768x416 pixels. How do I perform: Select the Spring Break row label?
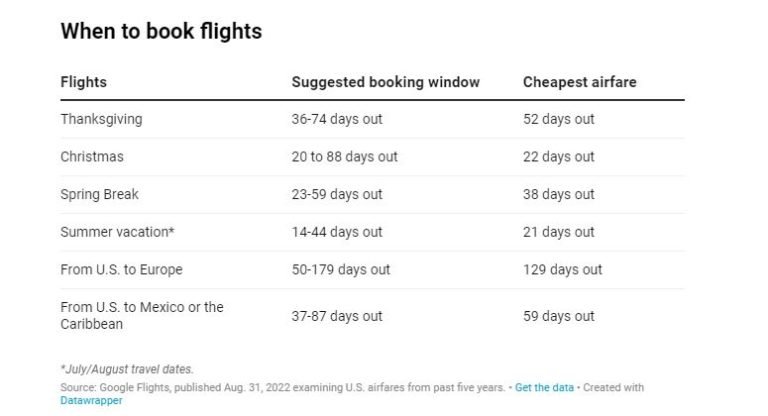[100, 194]
